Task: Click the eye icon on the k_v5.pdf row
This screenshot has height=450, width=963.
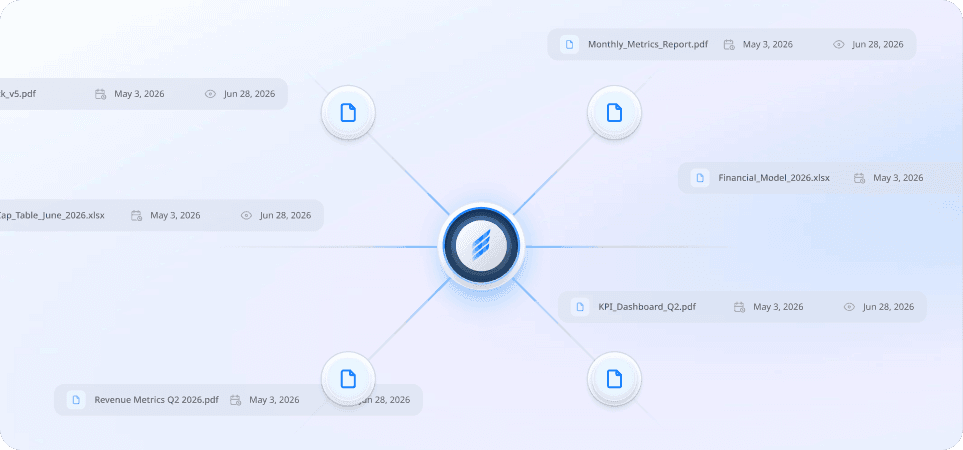Action: [210, 94]
